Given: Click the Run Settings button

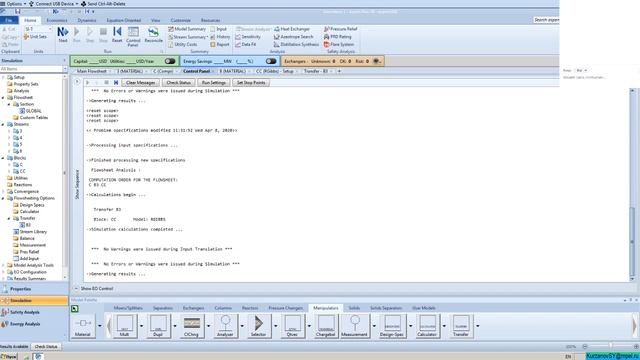Looking at the screenshot, I should tap(213, 82).
